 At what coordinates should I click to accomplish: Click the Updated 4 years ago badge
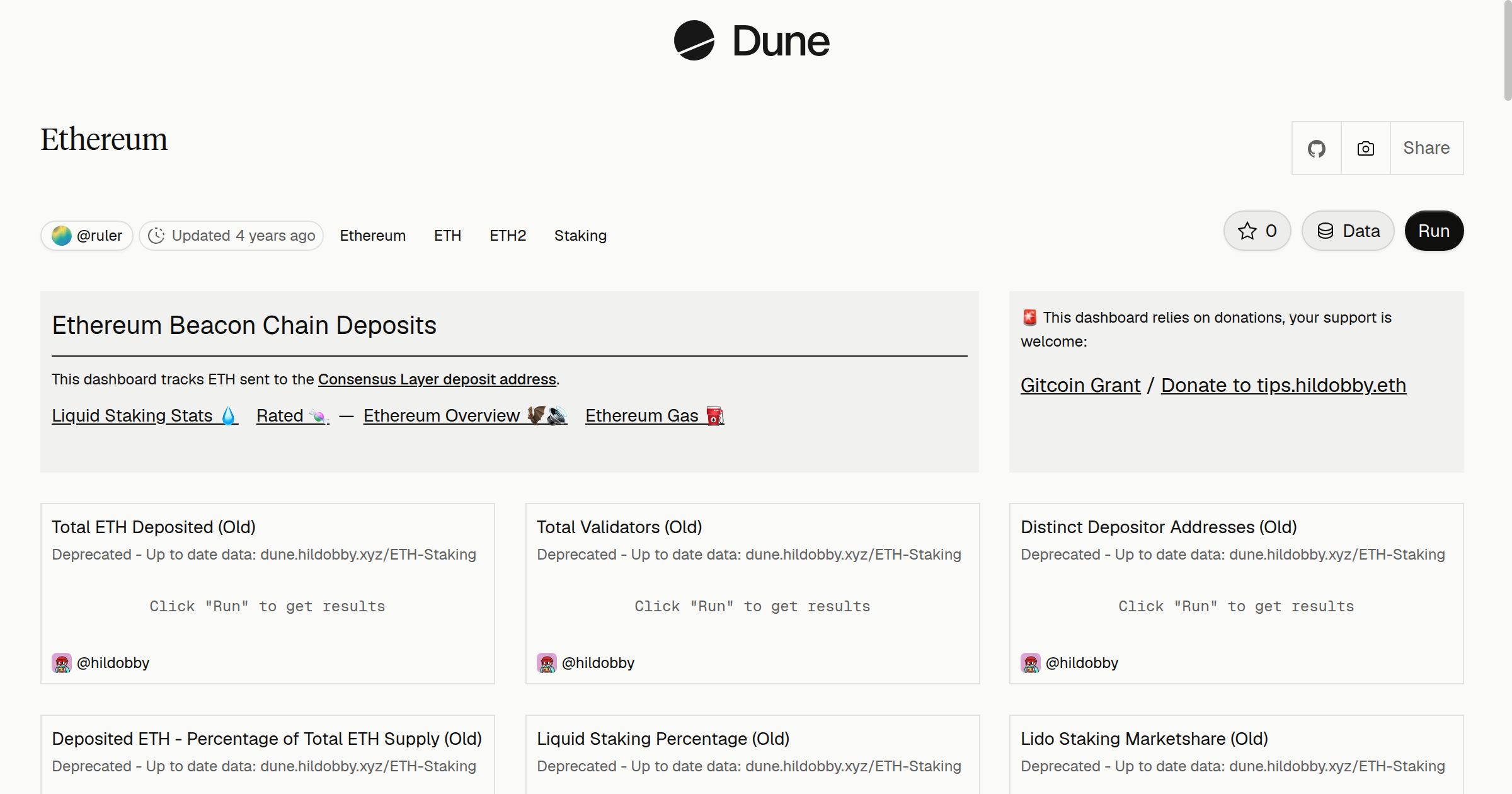pyautogui.click(x=231, y=236)
